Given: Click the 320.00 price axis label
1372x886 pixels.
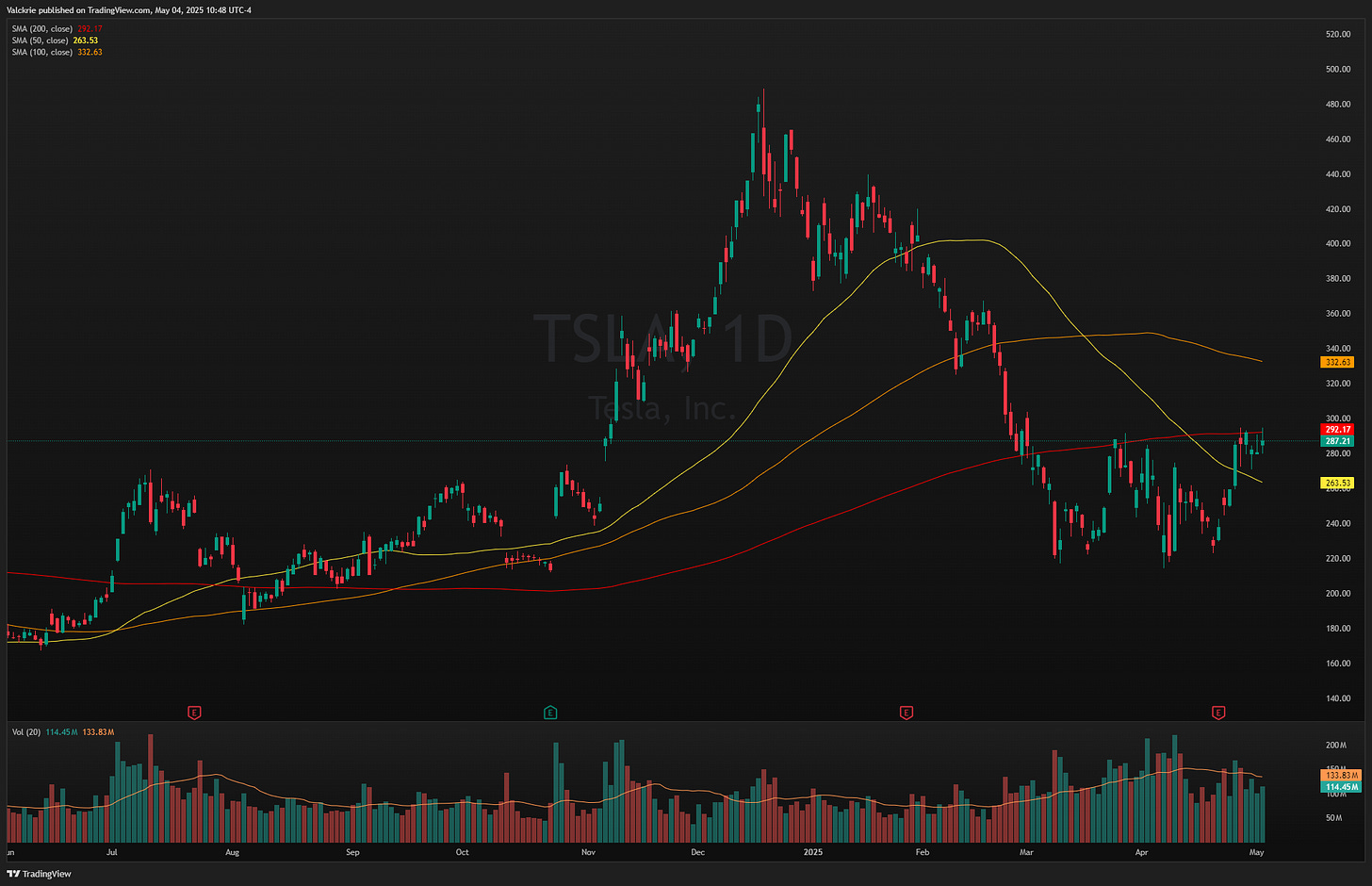Looking at the screenshot, I should click(x=1338, y=384).
